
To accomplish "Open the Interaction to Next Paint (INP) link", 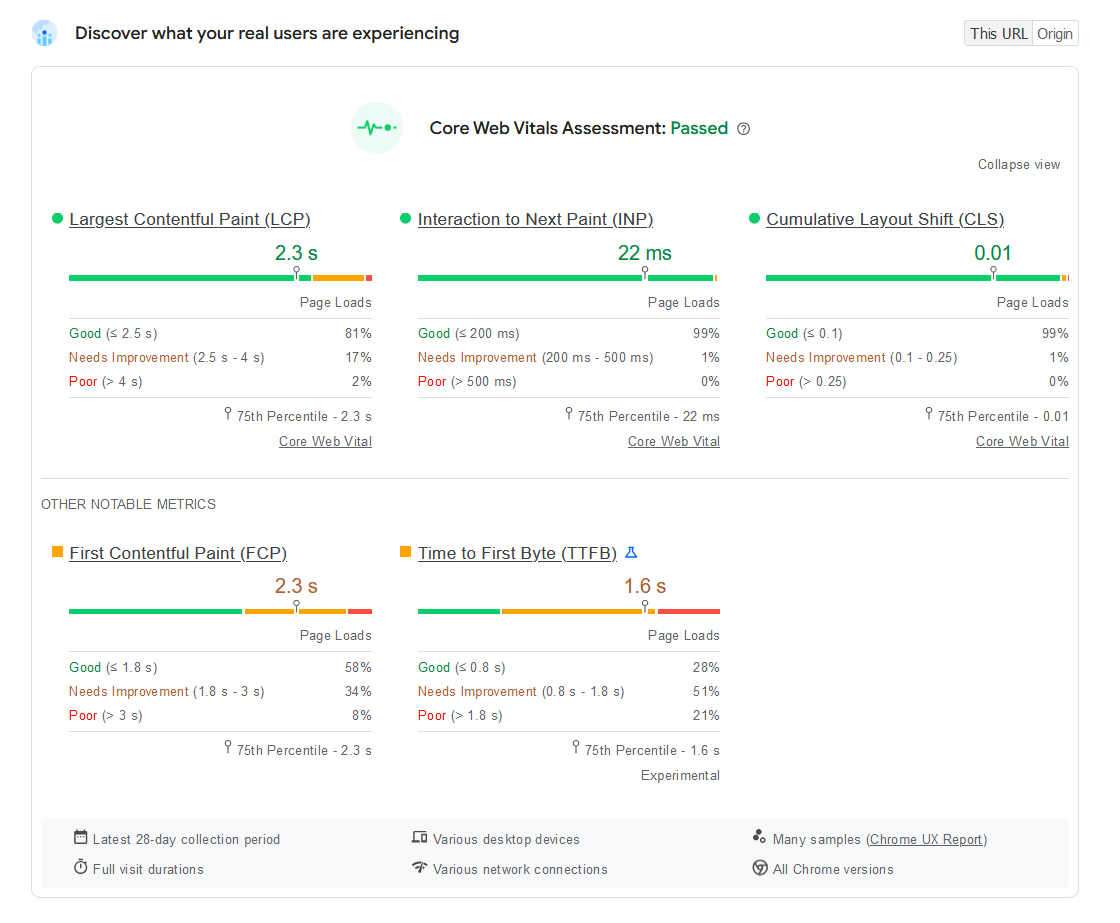I will coord(535,219).
